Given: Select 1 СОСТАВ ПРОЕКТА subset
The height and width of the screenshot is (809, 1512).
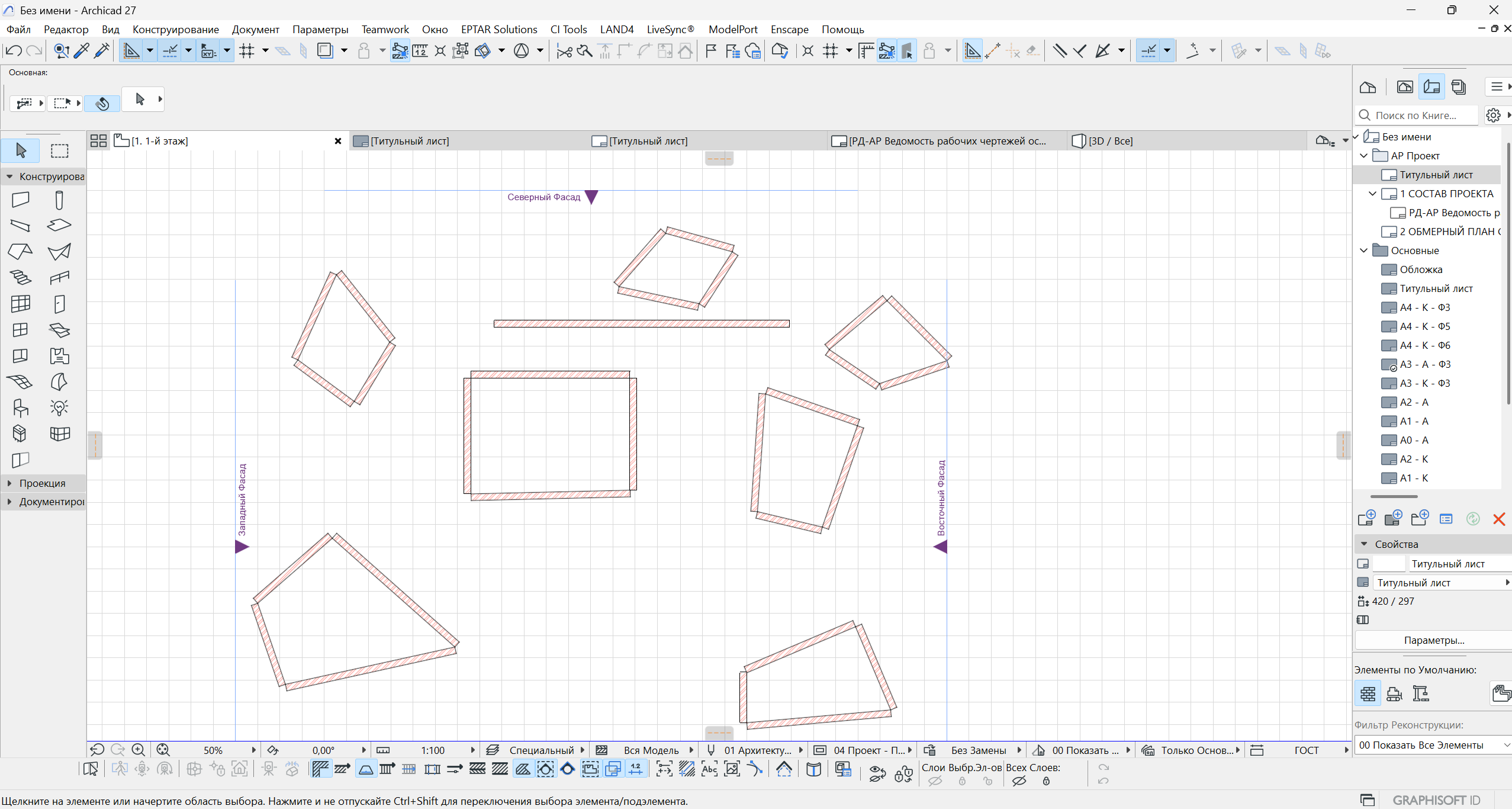Looking at the screenshot, I should point(1446,194).
